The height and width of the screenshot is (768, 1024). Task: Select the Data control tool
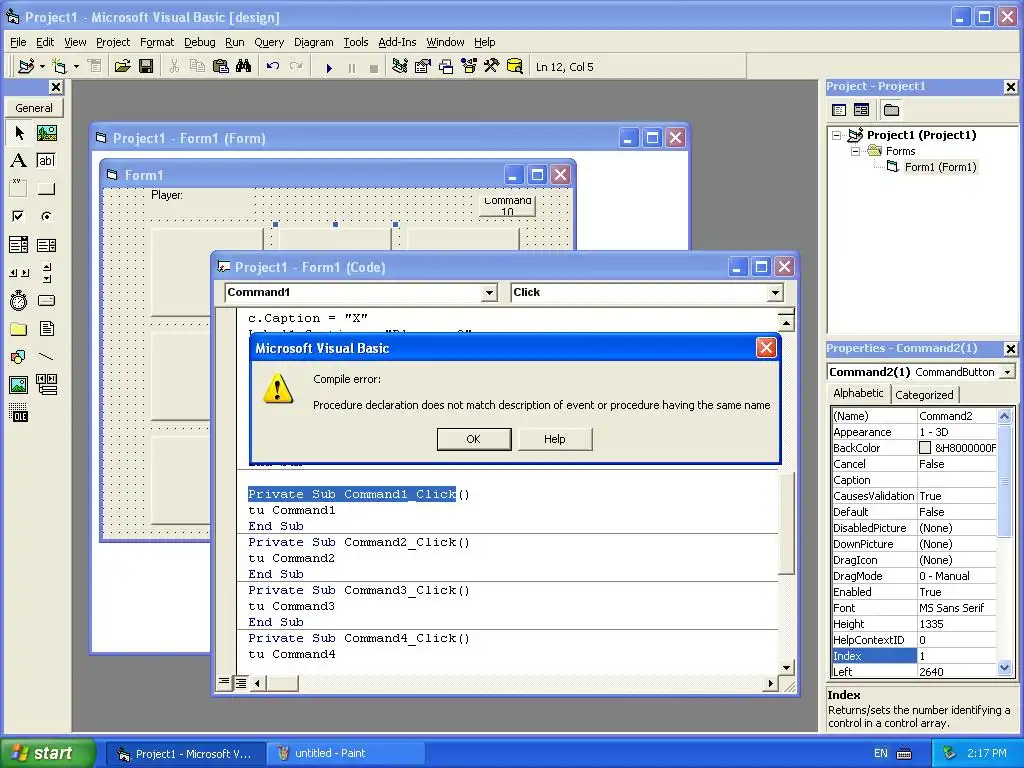pos(46,385)
